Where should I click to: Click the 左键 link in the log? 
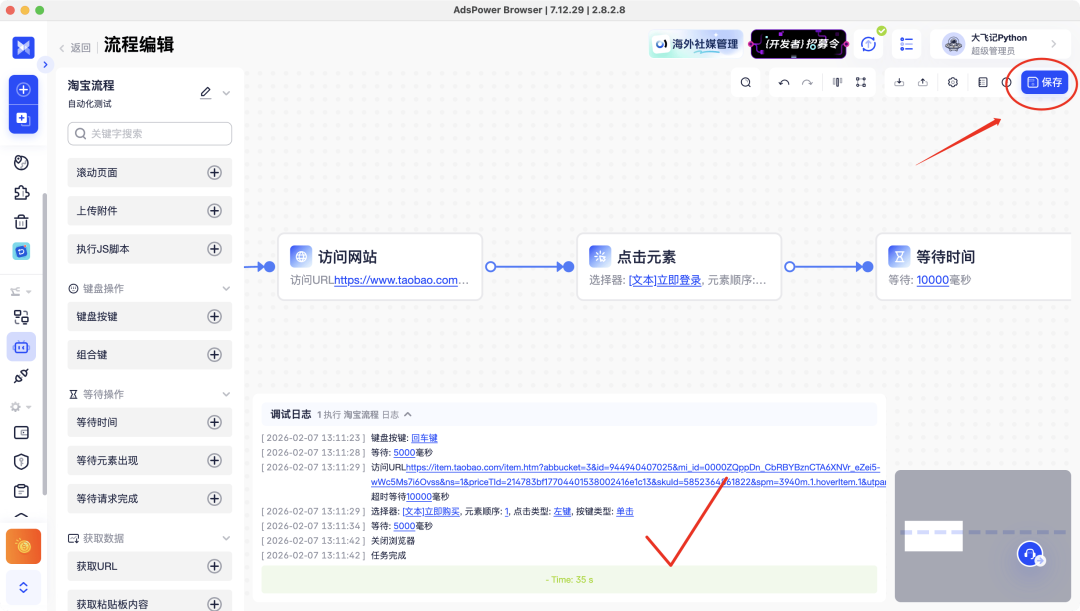[x=562, y=511]
